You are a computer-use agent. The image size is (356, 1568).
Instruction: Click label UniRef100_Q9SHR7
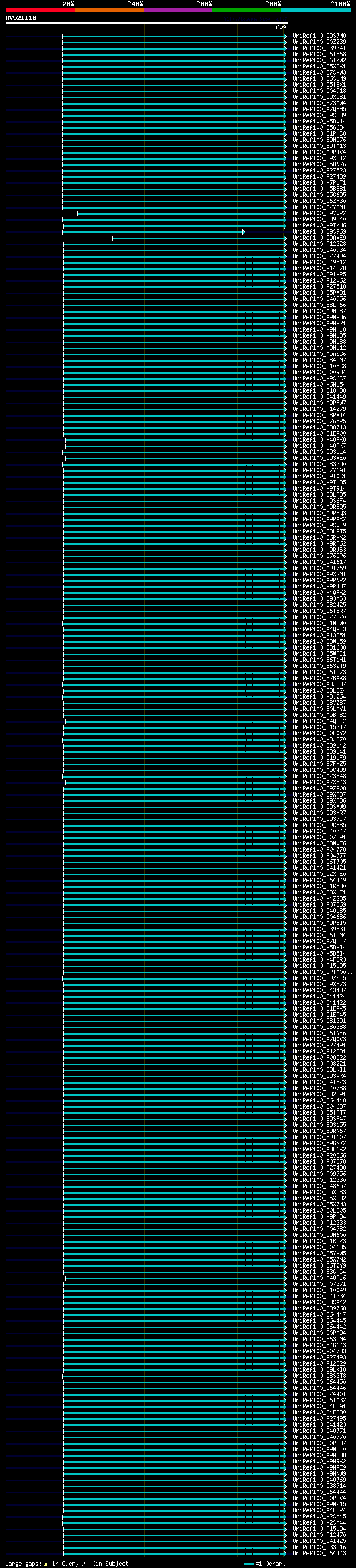point(319,813)
